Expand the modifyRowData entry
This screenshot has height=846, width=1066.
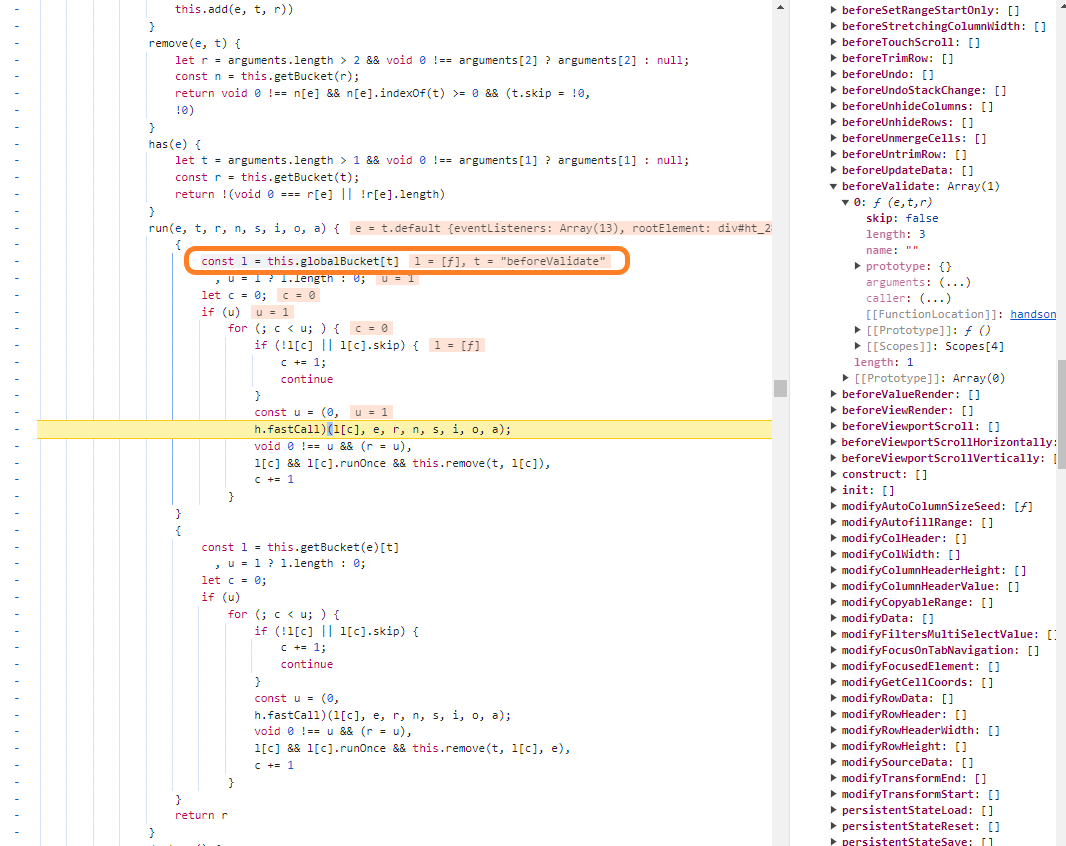[x=833, y=698]
